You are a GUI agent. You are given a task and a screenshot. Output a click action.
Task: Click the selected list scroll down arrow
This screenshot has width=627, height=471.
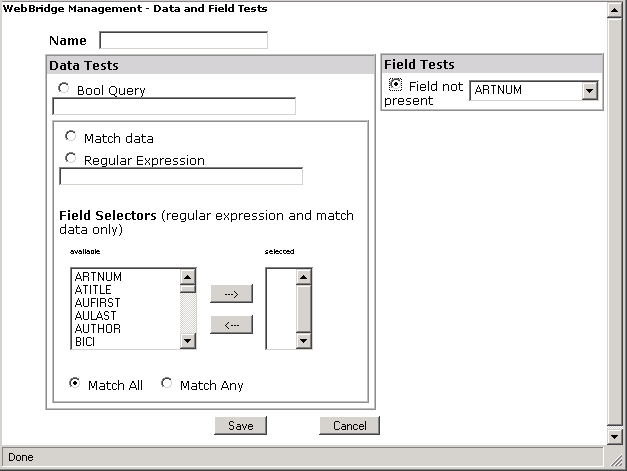click(304, 341)
